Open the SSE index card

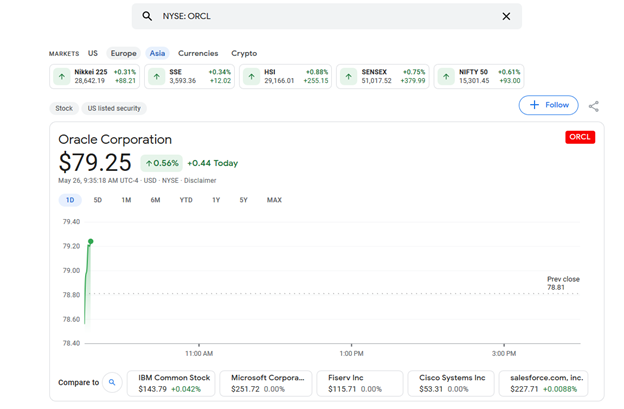click(x=189, y=76)
